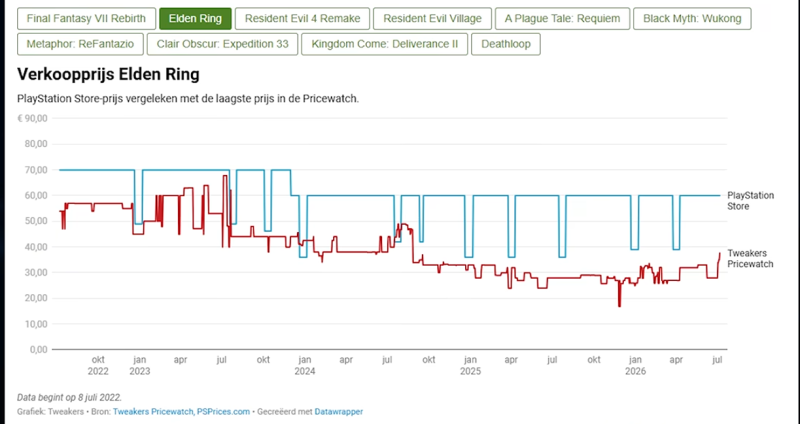The width and height of the screenshot is (800, 424).
Task: Click the 80,00 axis label
Action: [36, 144]
